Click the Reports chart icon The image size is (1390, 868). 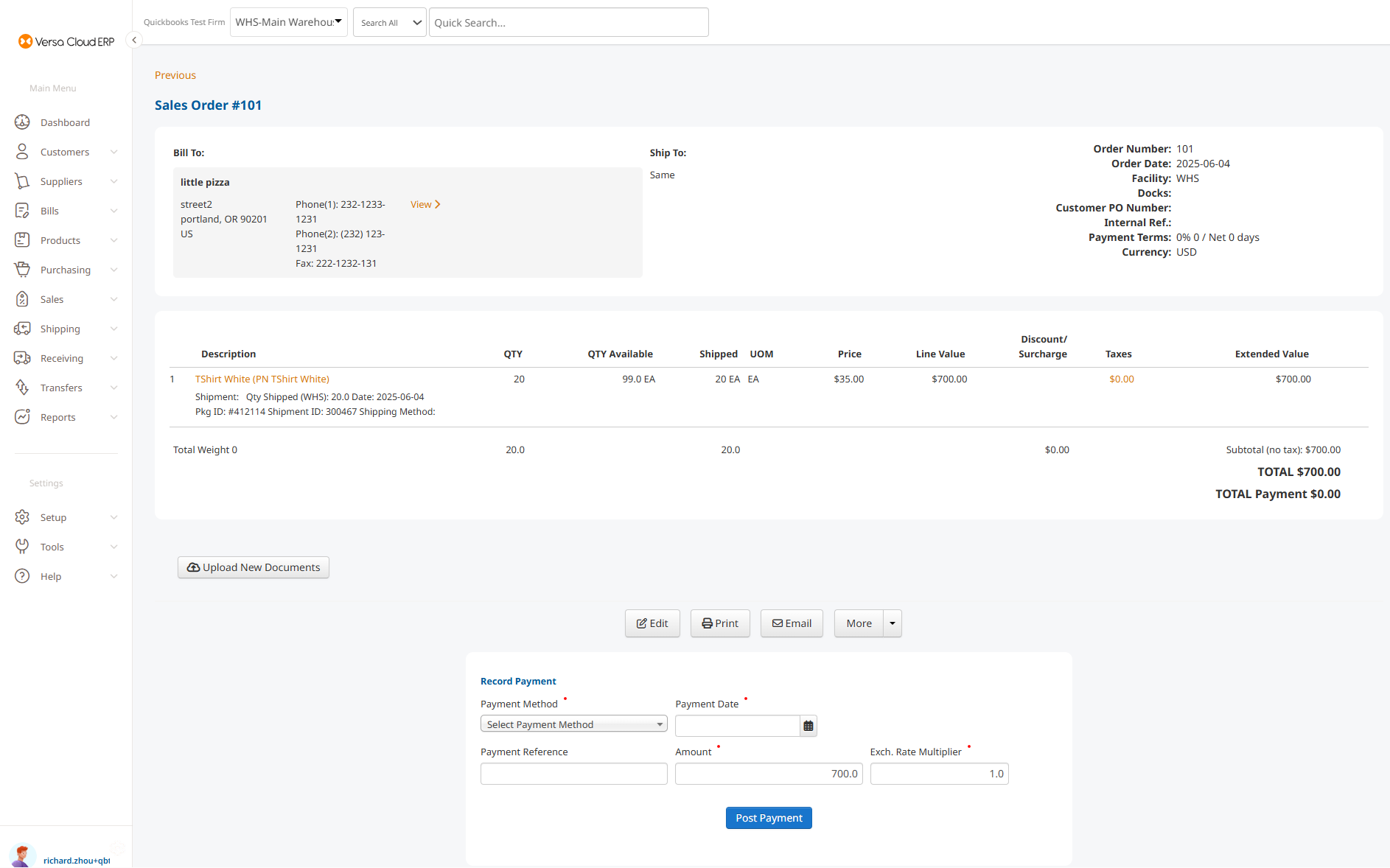[22, 417]
